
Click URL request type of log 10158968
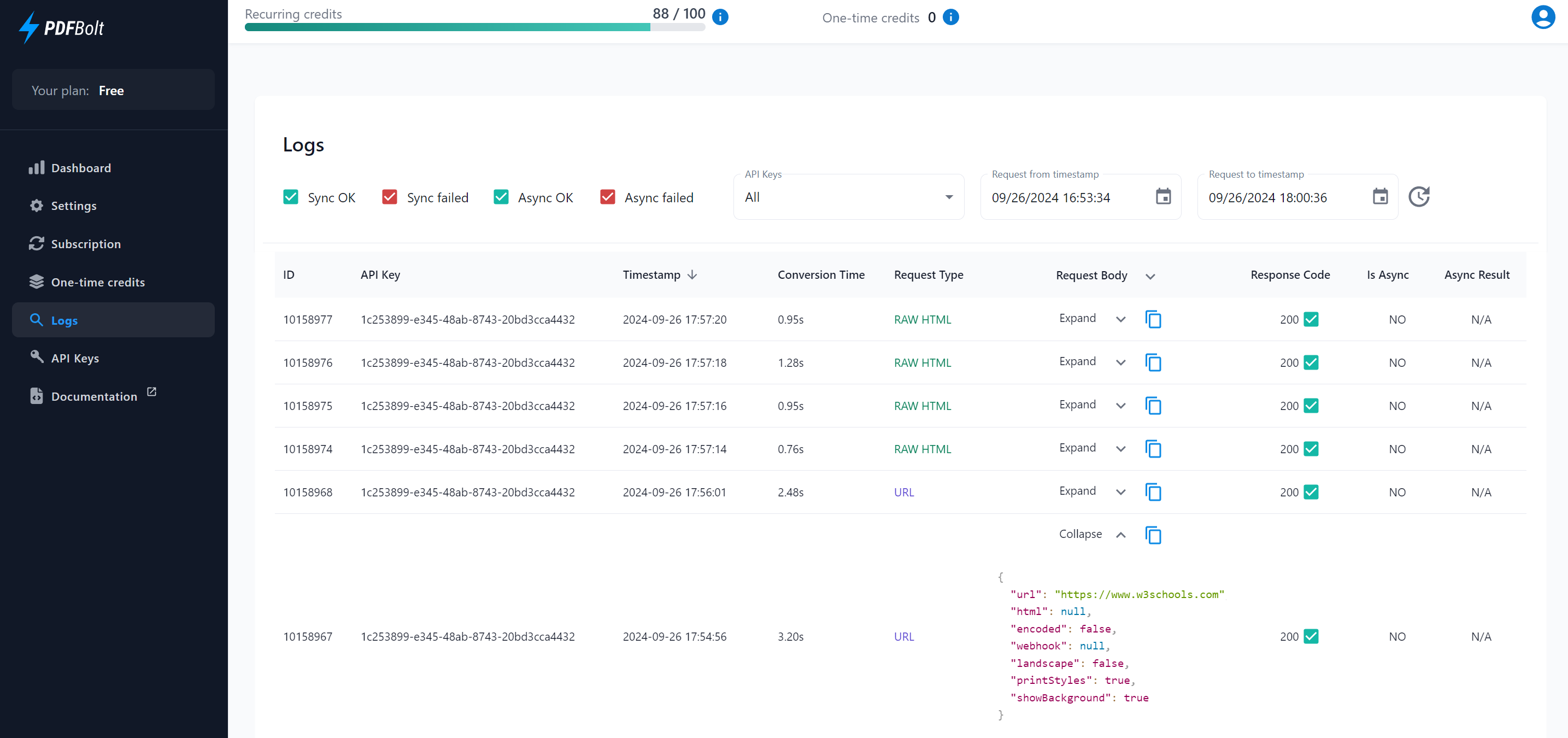click(904, 492)
